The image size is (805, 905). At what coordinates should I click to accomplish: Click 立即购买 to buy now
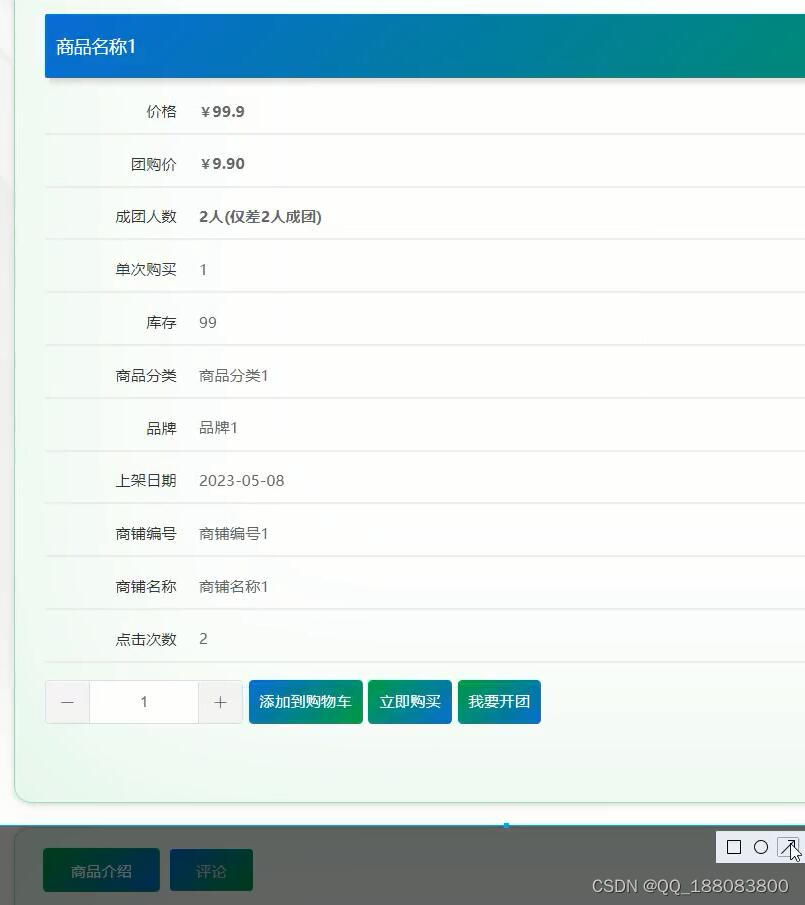(x=409, y=701)
